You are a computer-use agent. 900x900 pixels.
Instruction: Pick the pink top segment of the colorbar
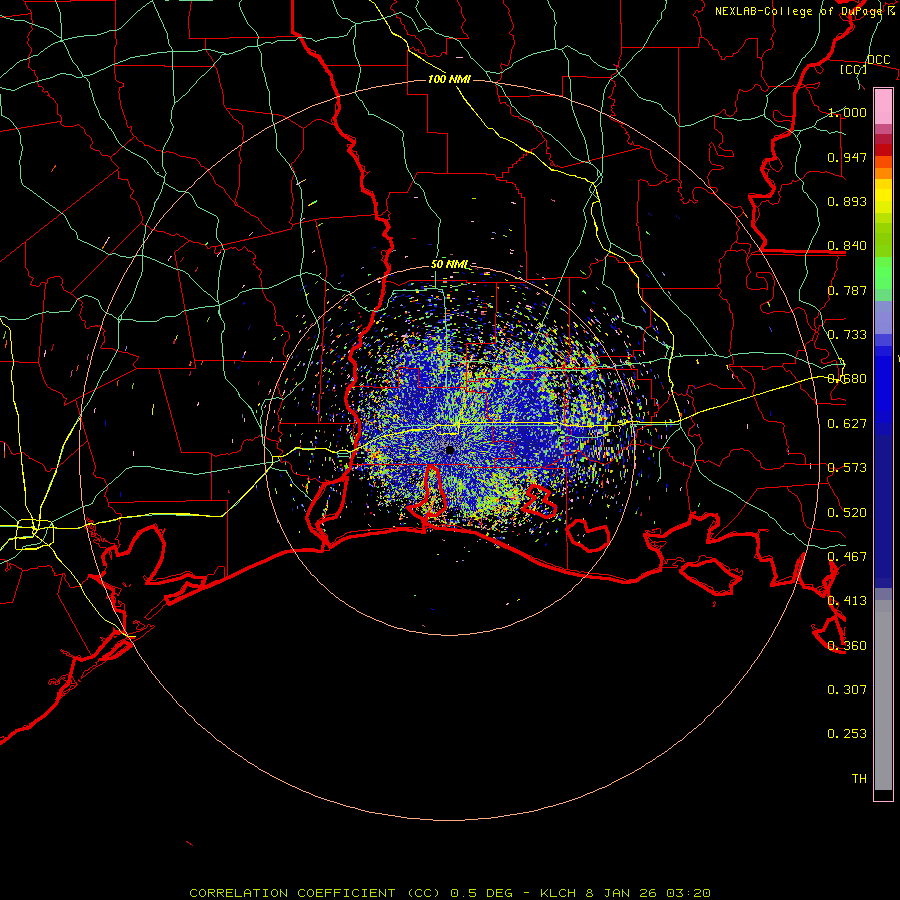(883, 107)
